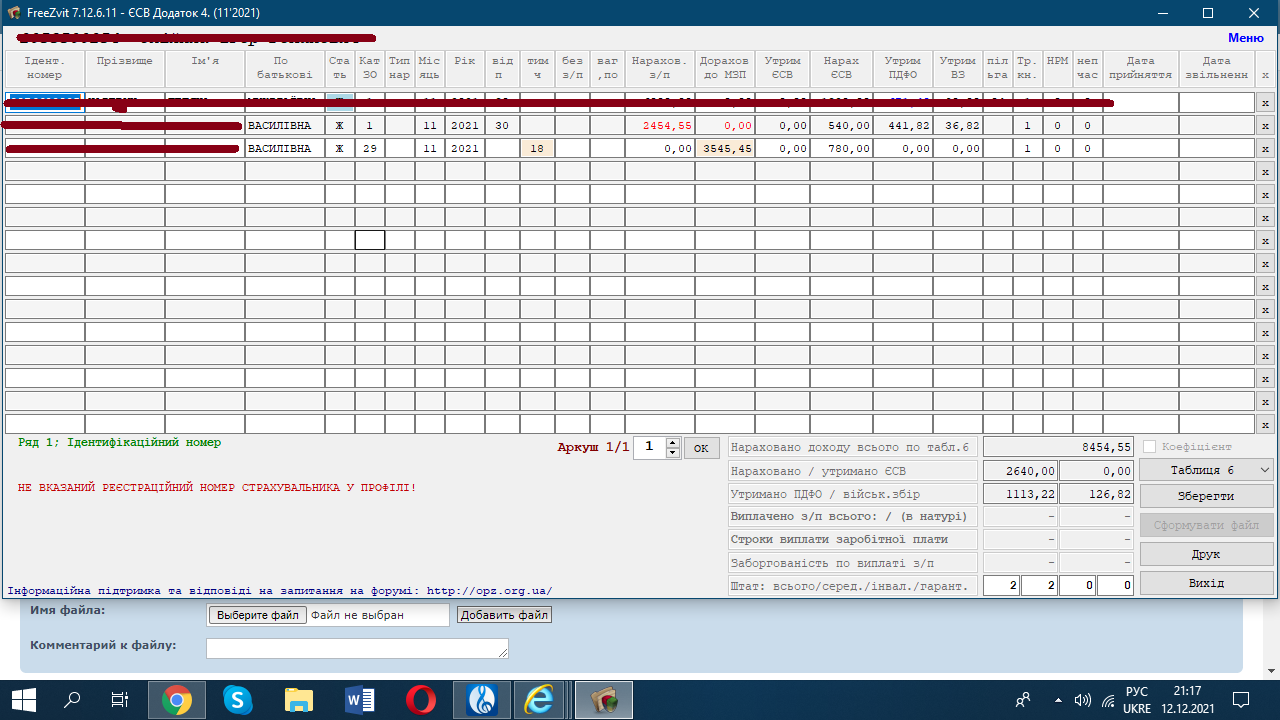1280x720 pixels.
Task: Increase the Аркуш sheet number with up arrow
Action: (673, 443)
